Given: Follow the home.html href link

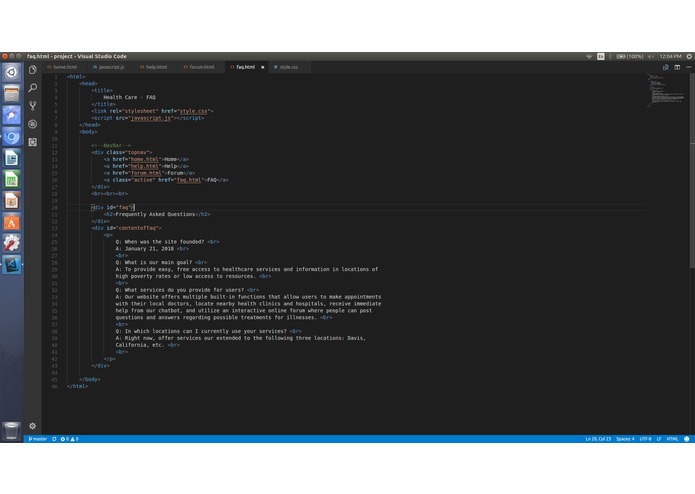Looking at the screenshot, I should (144, 159).
